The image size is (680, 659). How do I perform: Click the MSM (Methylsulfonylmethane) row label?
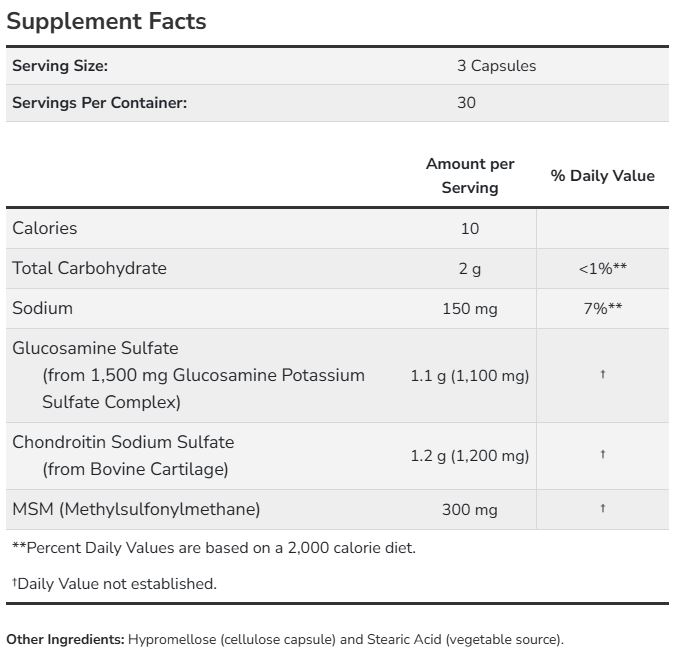click(136, 509)
